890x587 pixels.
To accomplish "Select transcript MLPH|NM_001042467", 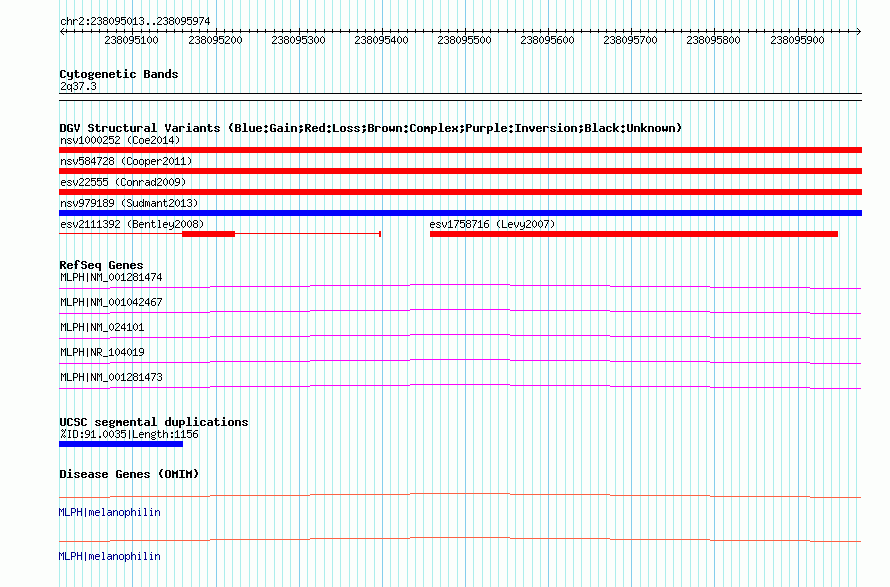I will tap(111, 303).
